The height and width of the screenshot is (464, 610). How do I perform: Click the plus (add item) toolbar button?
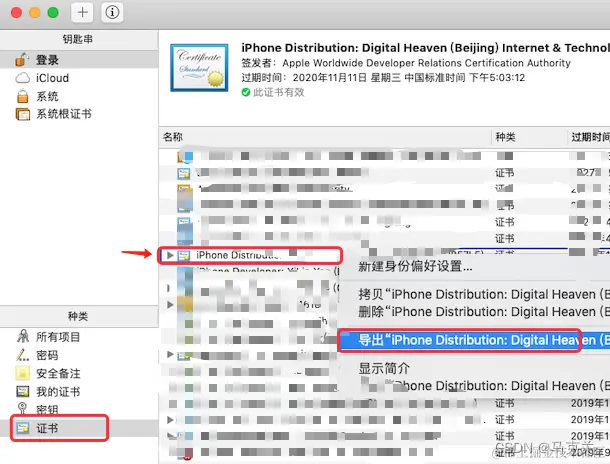click(82, 12)
